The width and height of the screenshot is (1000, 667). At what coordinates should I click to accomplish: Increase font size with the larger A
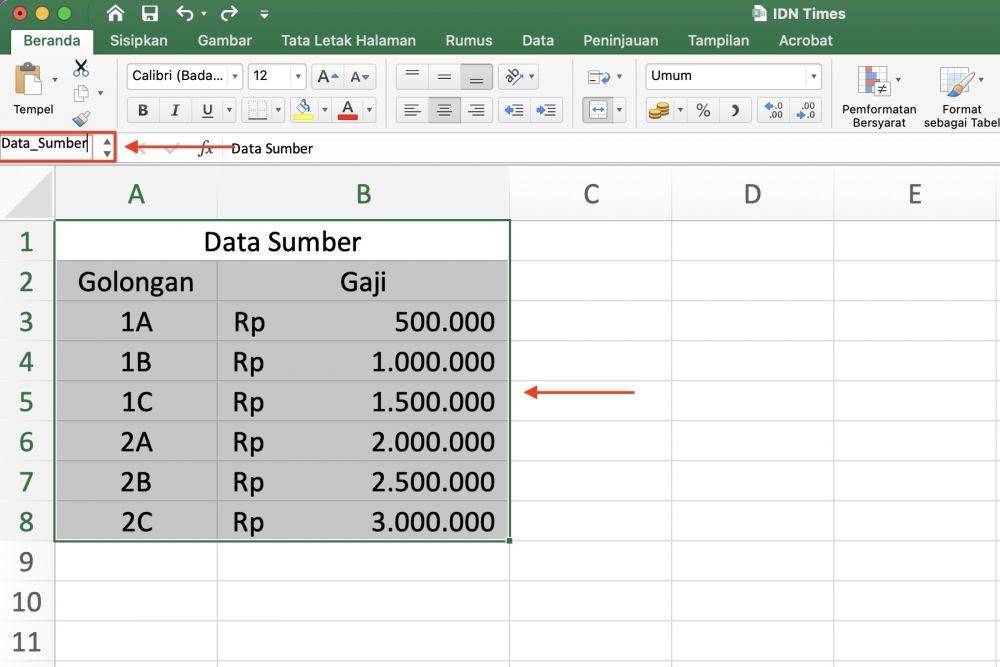[x=327, y=77]
